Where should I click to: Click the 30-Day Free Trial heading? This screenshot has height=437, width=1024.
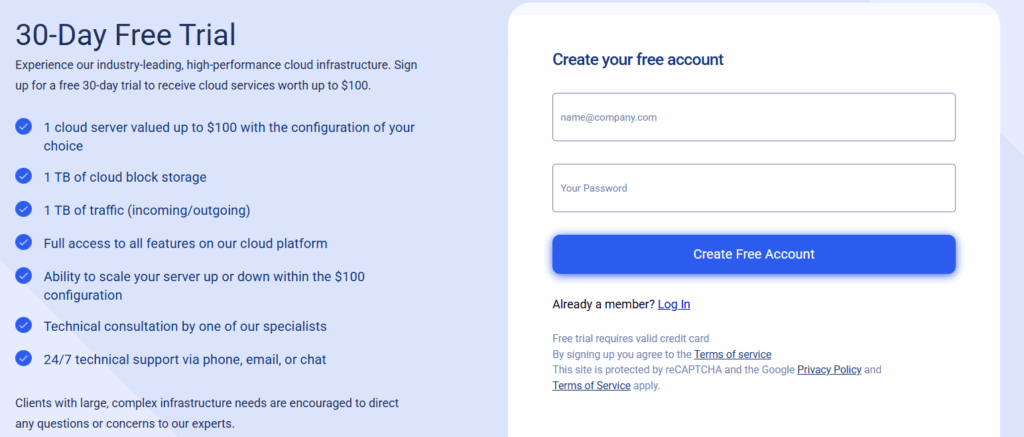(125, 35)
